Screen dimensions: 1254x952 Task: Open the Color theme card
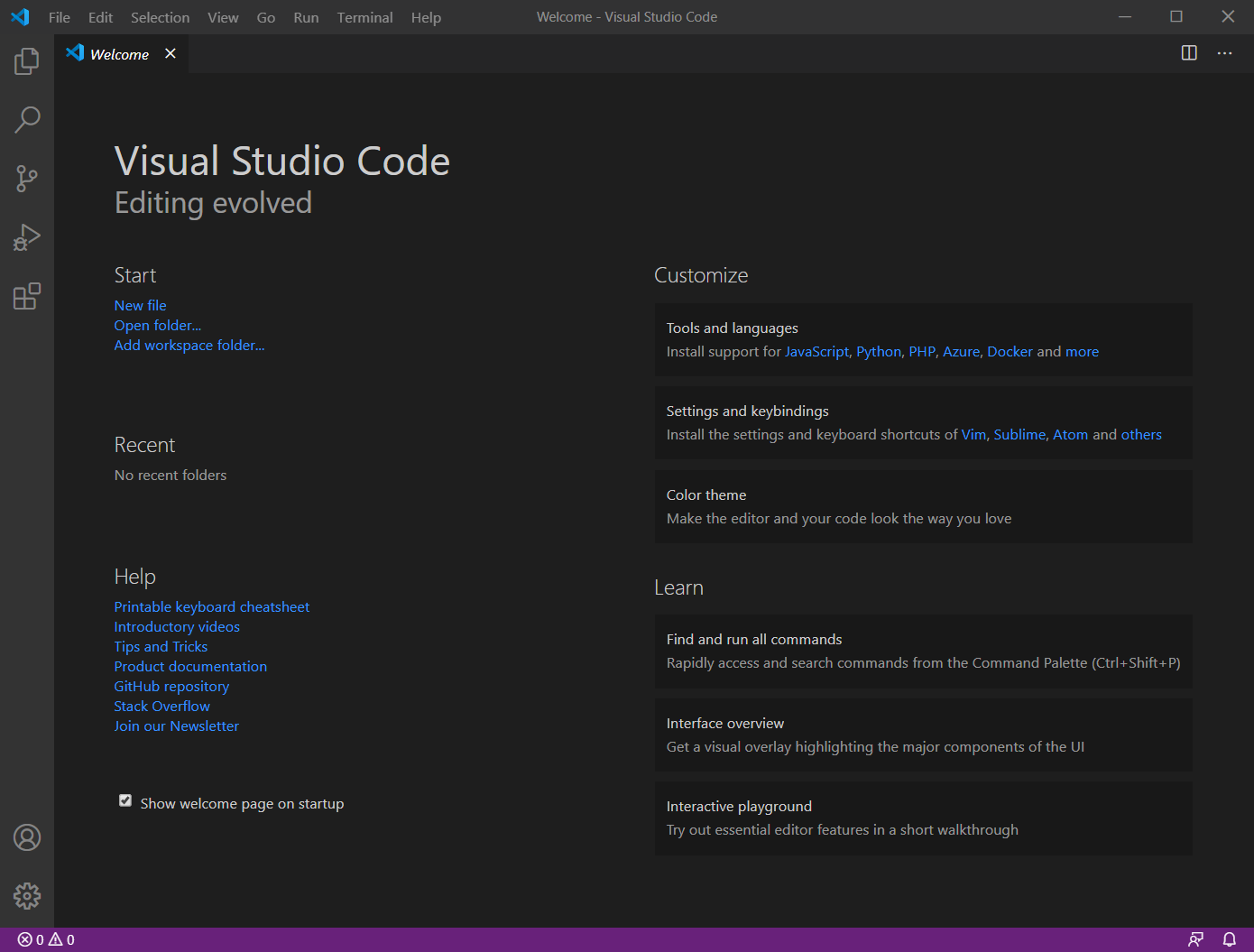[x=924, y=507]
